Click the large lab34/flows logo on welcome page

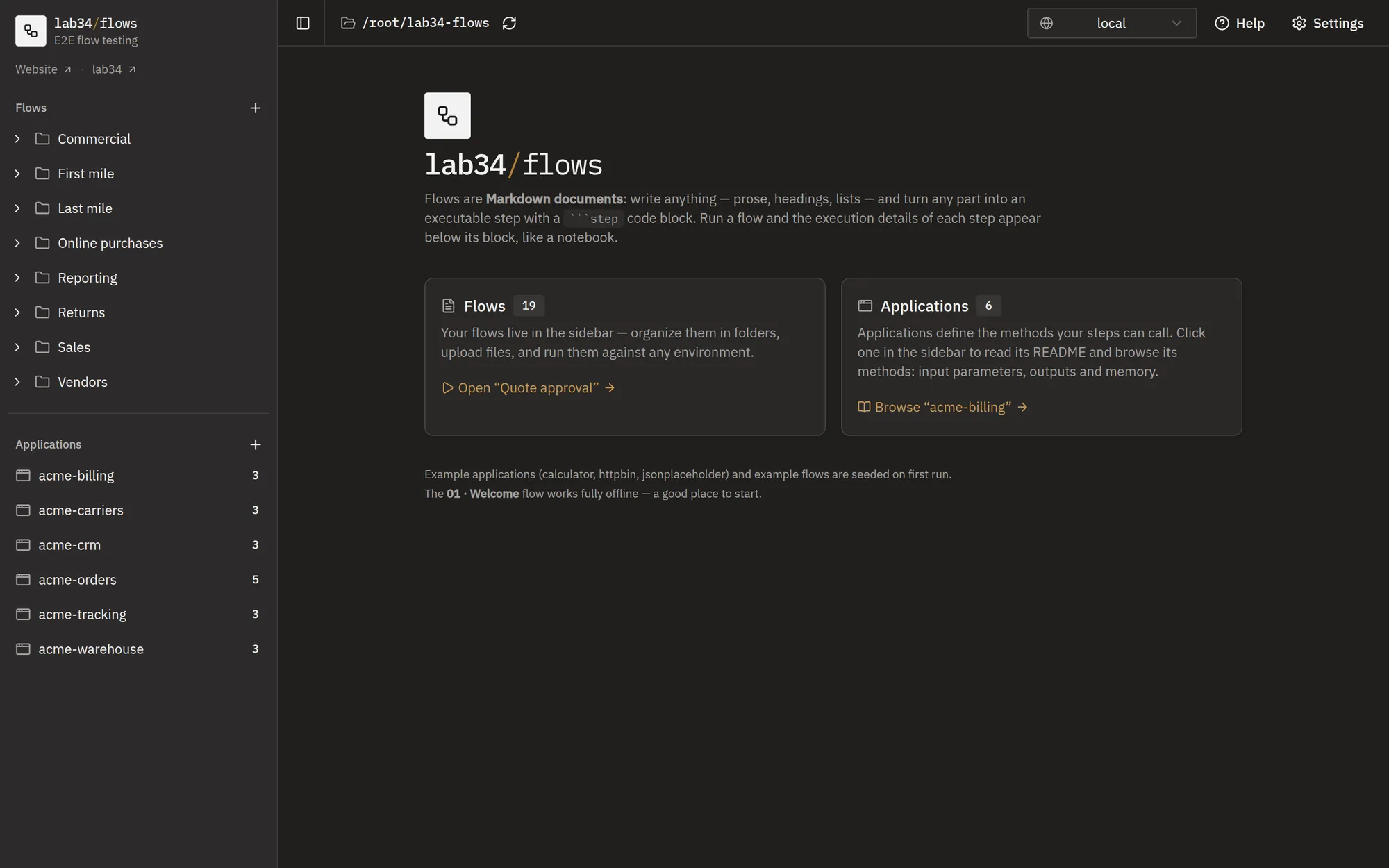click(x=447, y=115)
